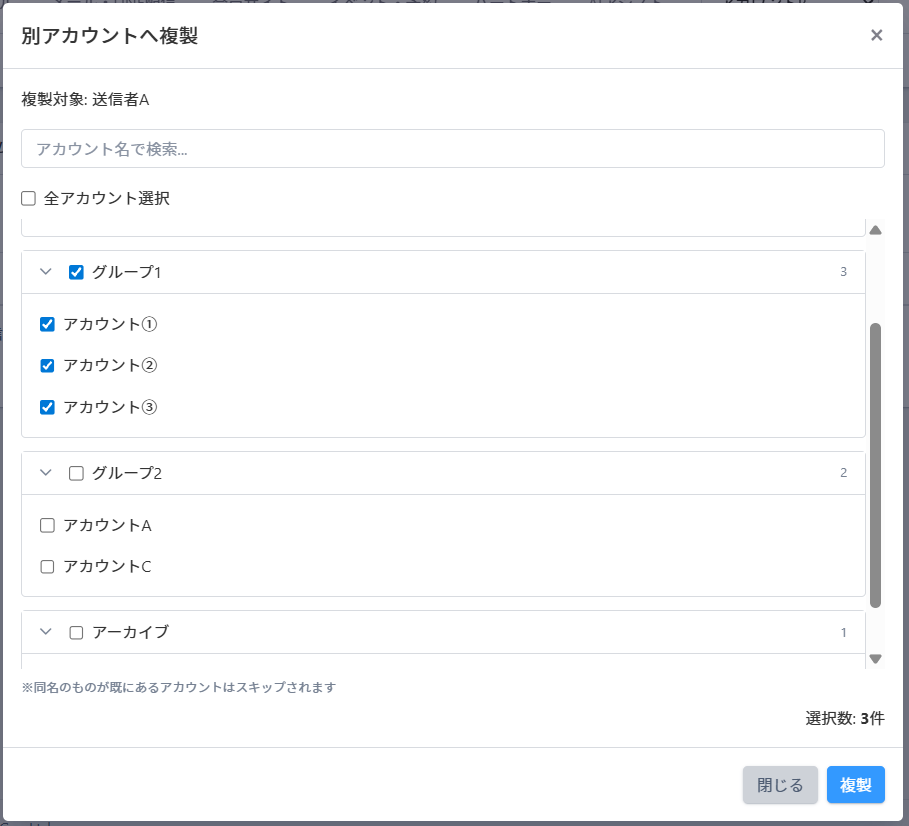
Task: Select all accounts in グループ2
Action: point(76,473)
